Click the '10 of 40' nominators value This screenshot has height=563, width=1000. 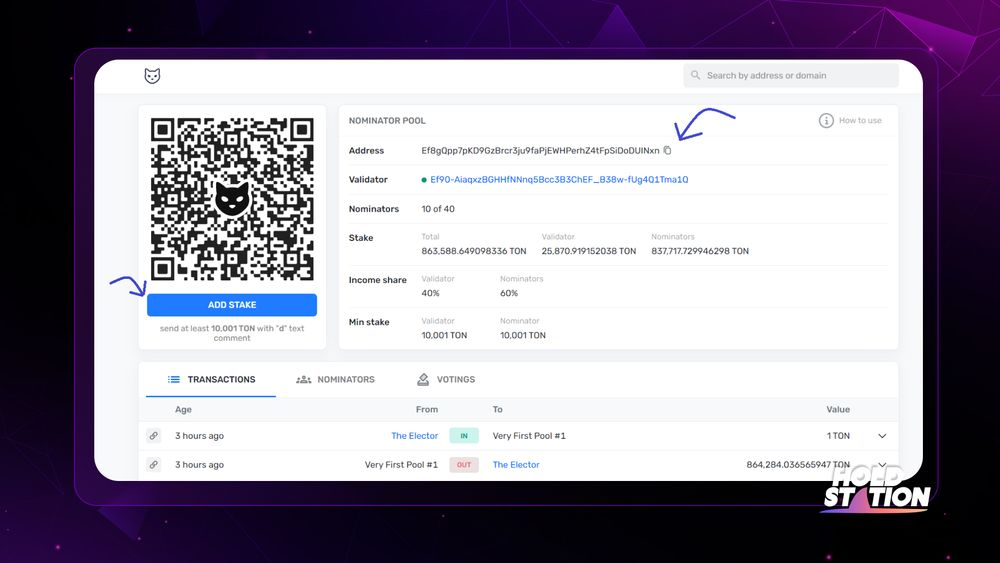438,209
